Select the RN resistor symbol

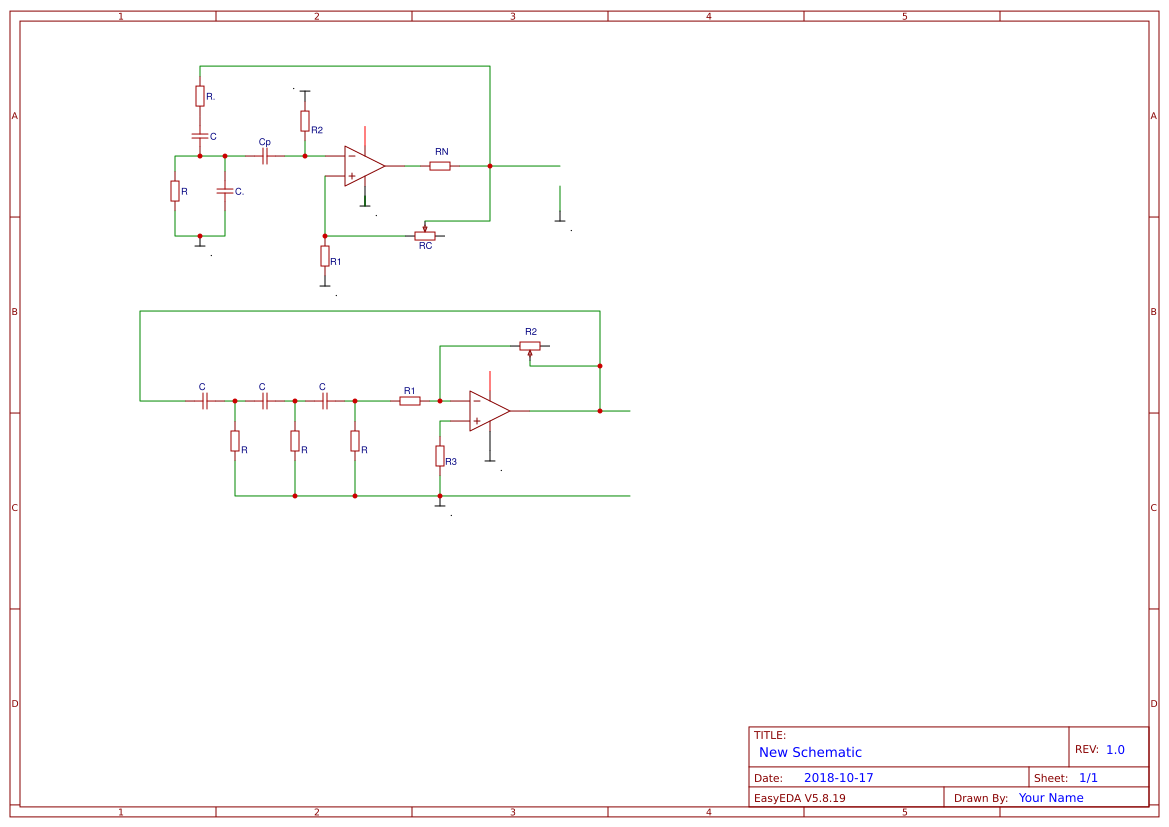point(440,166)
